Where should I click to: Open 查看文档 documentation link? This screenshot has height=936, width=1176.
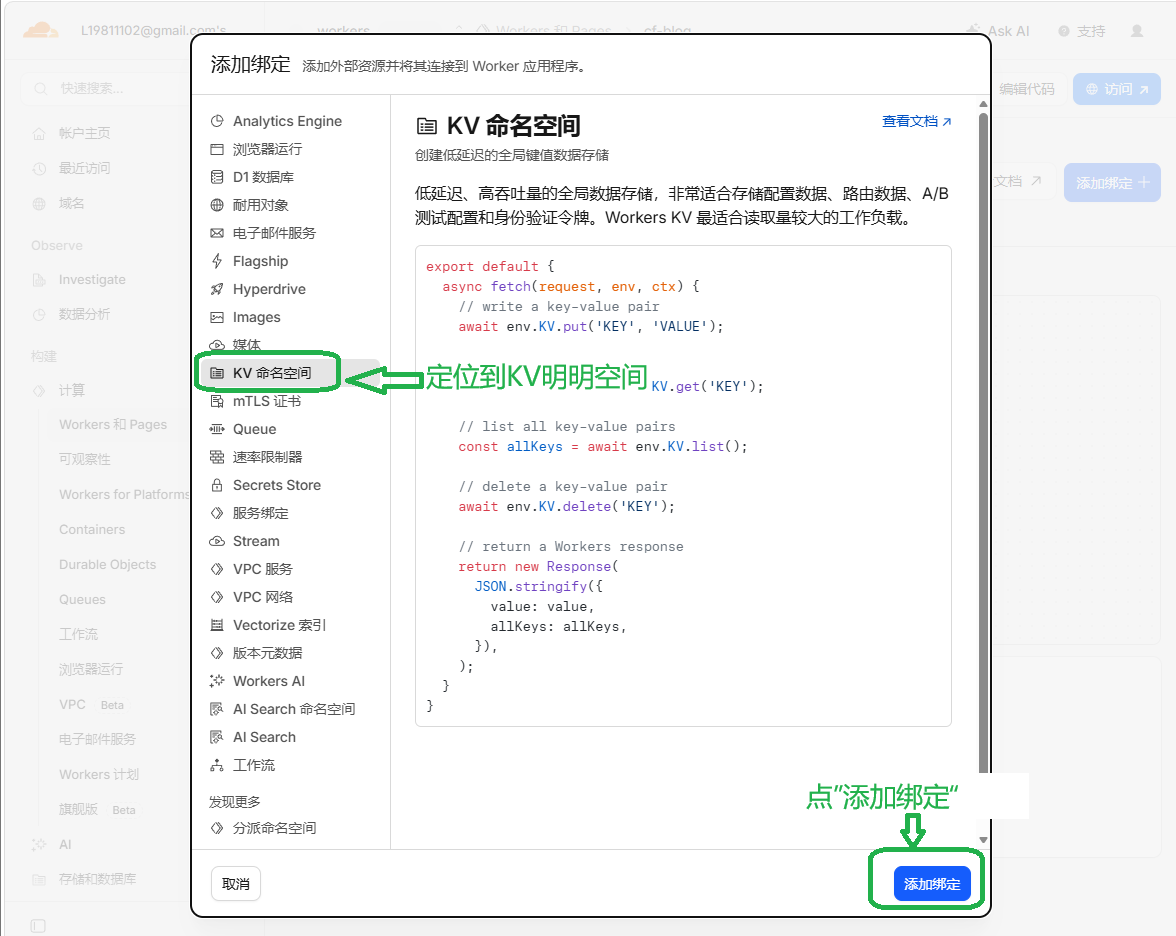tap(916, 122)
